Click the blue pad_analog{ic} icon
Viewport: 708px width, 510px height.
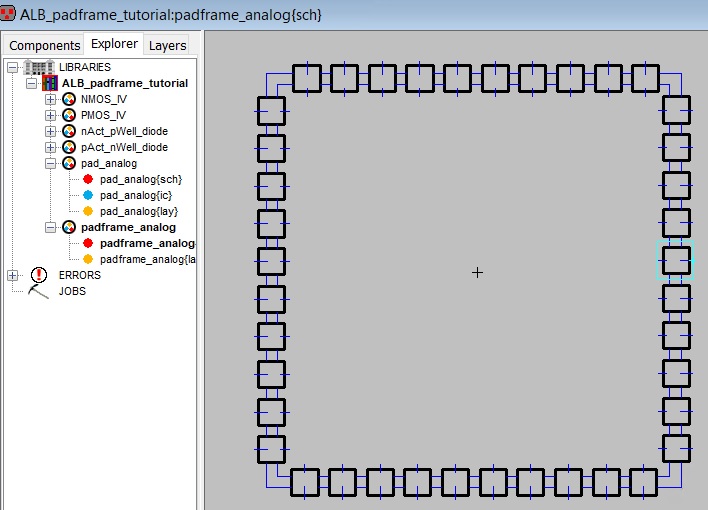coord(87,195)
